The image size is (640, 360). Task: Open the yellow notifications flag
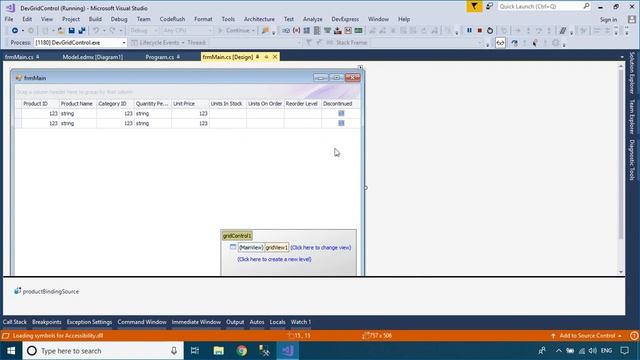point(474,6)
